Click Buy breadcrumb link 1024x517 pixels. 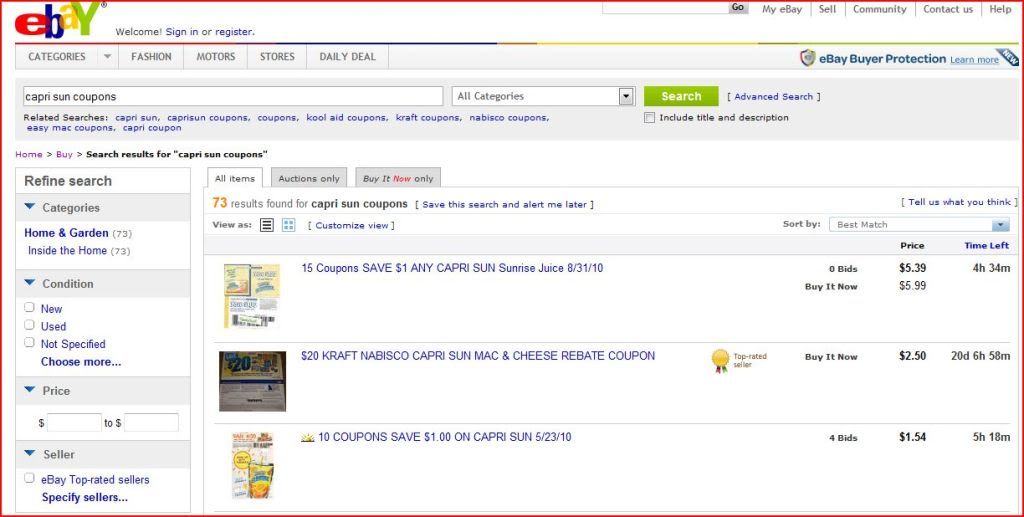[64, 155]
